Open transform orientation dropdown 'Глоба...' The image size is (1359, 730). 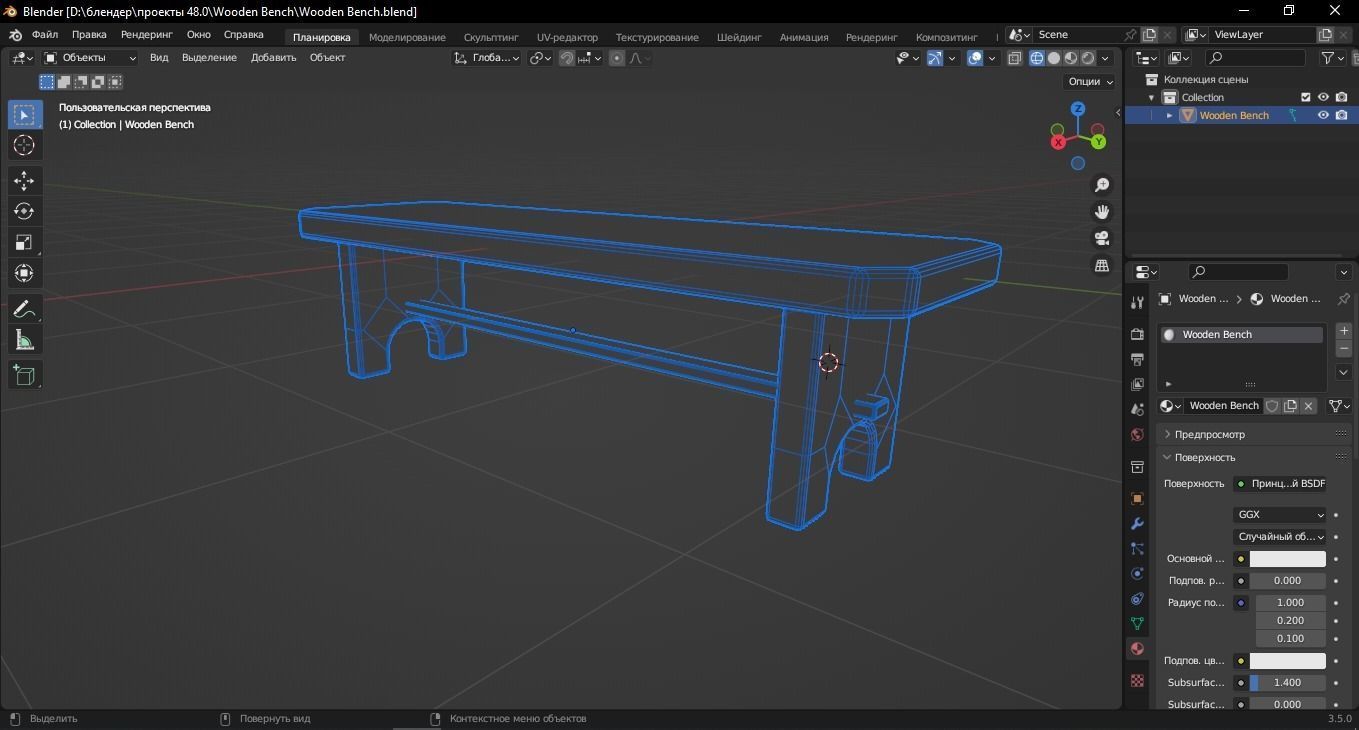click(486, 58)
